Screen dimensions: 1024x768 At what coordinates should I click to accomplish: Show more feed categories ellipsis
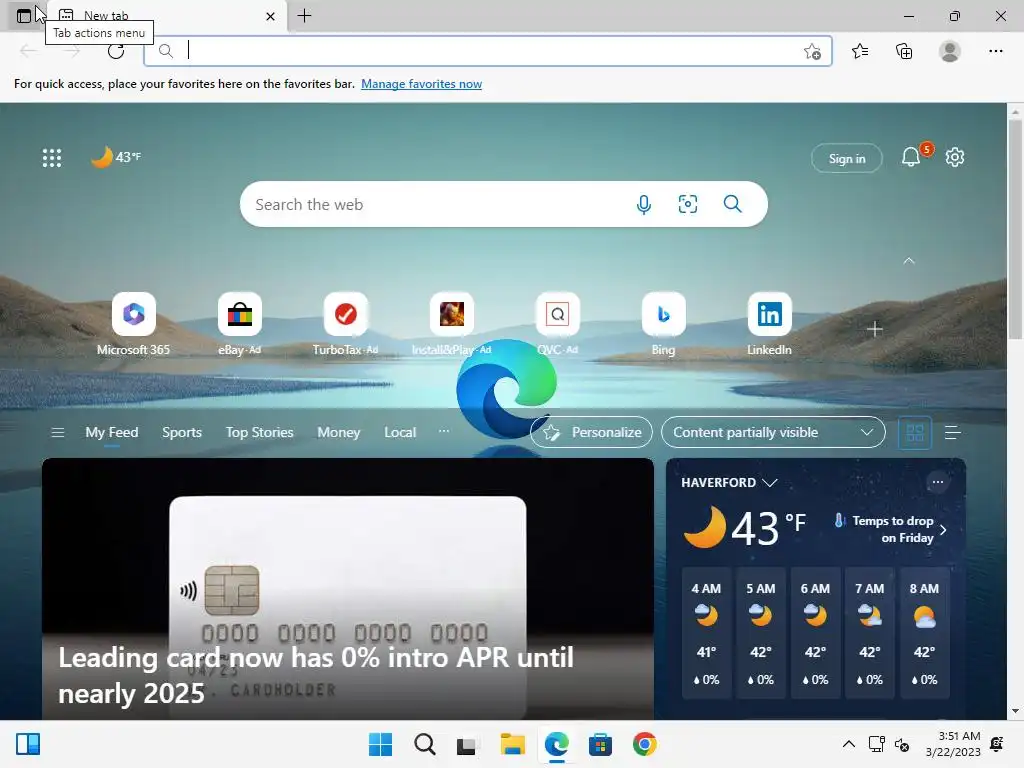point(443,431)
